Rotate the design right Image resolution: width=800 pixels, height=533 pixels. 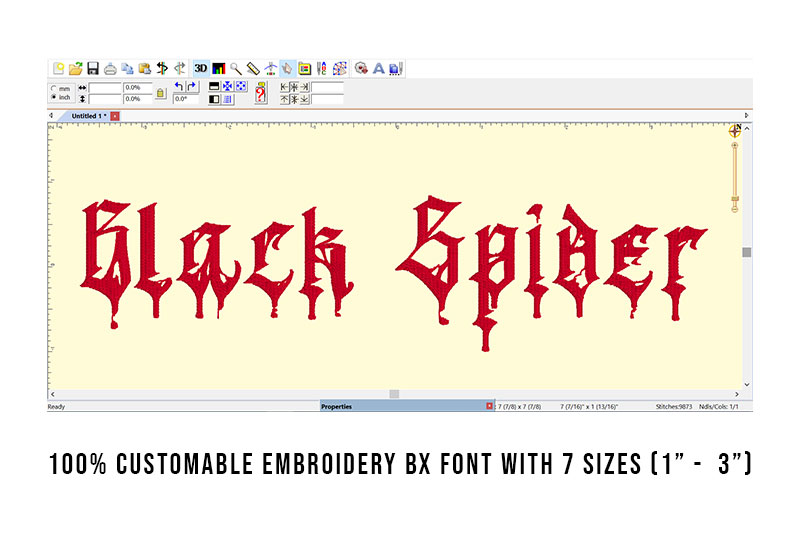(x=192, y=87)
